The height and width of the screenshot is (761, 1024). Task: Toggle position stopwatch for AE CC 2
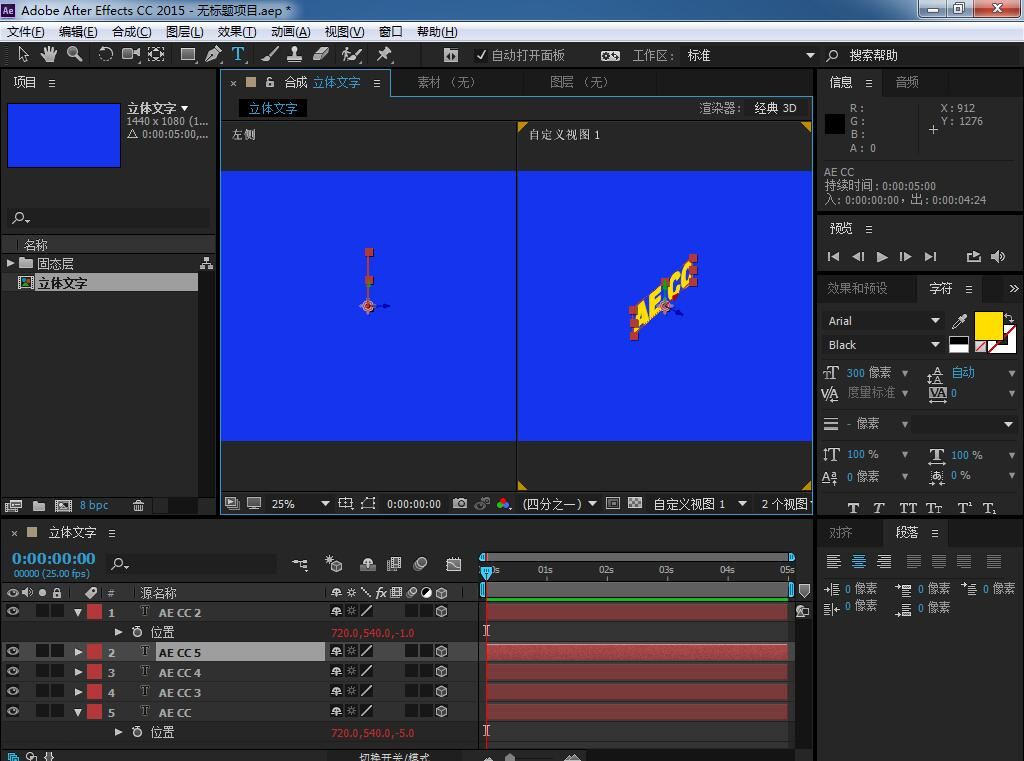[137, 632]
